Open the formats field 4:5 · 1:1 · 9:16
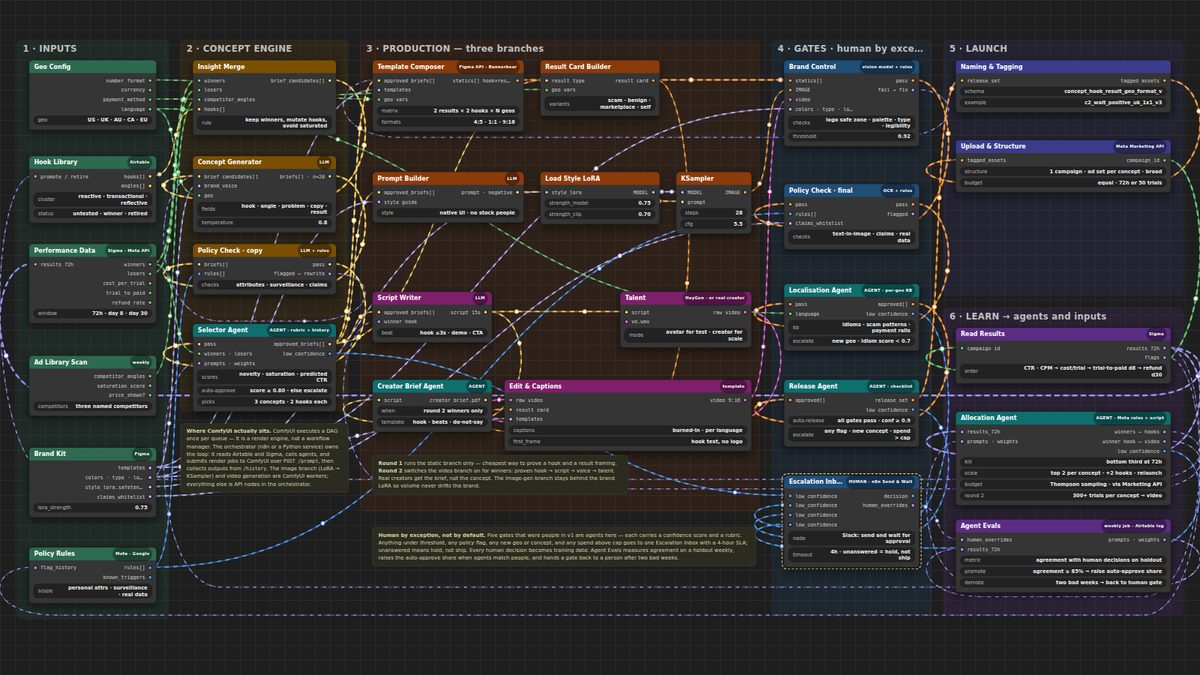1200x675 pixels. [x=447, y=121]
